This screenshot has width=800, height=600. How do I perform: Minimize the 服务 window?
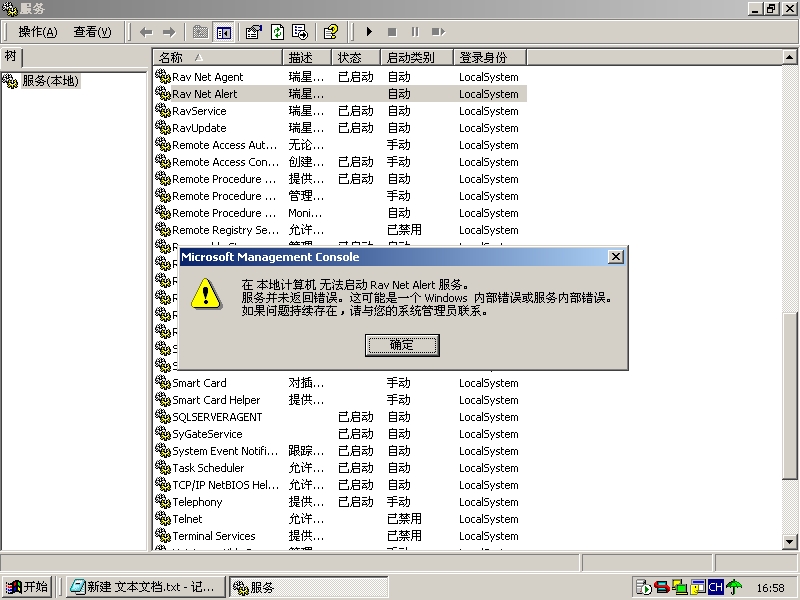pyautogui.click(x=755, y=9)
